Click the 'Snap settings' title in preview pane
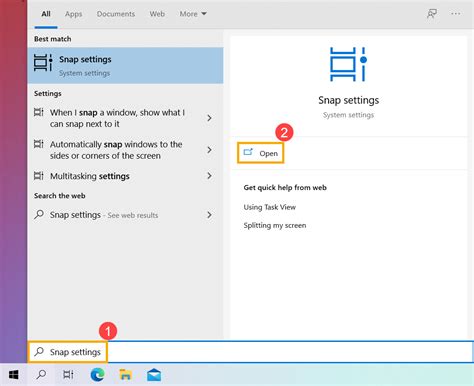This screenshot has width=474, height=386. coord(348,100)
